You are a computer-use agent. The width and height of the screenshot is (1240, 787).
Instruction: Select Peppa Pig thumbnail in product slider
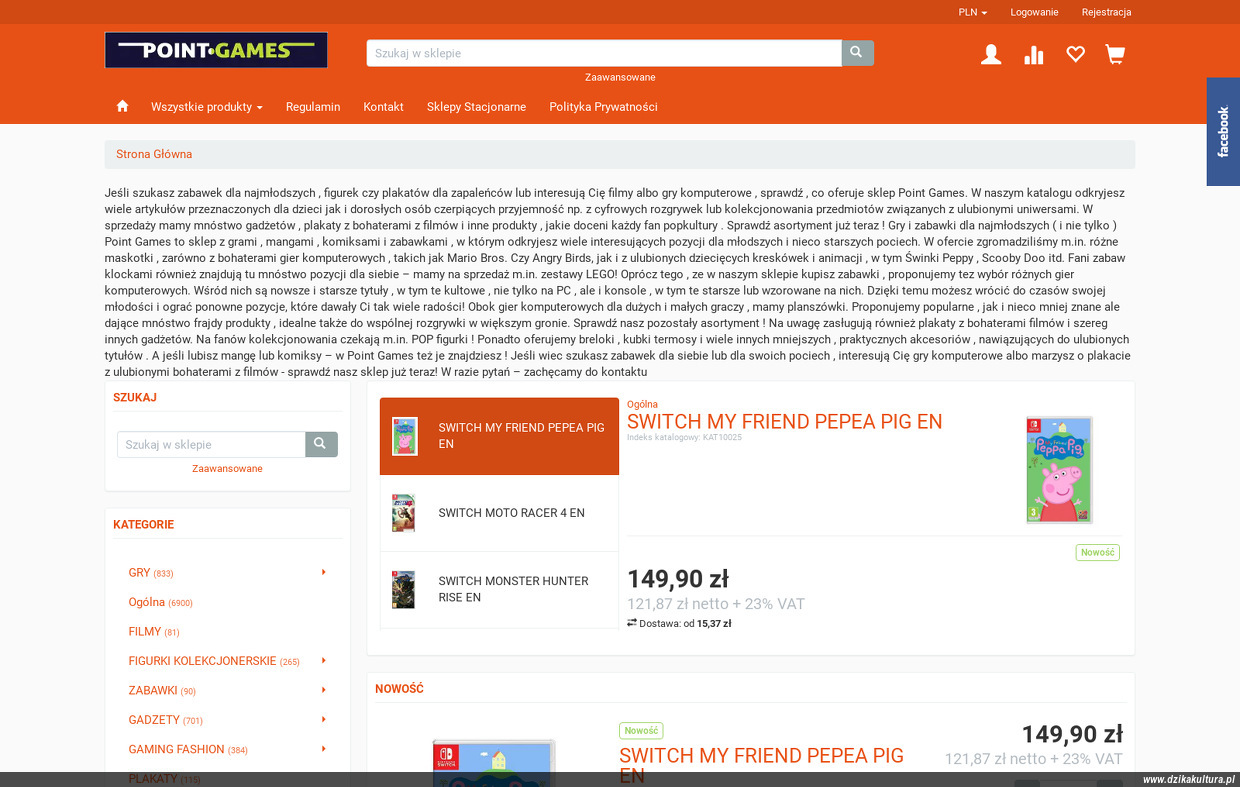[405, 436]
